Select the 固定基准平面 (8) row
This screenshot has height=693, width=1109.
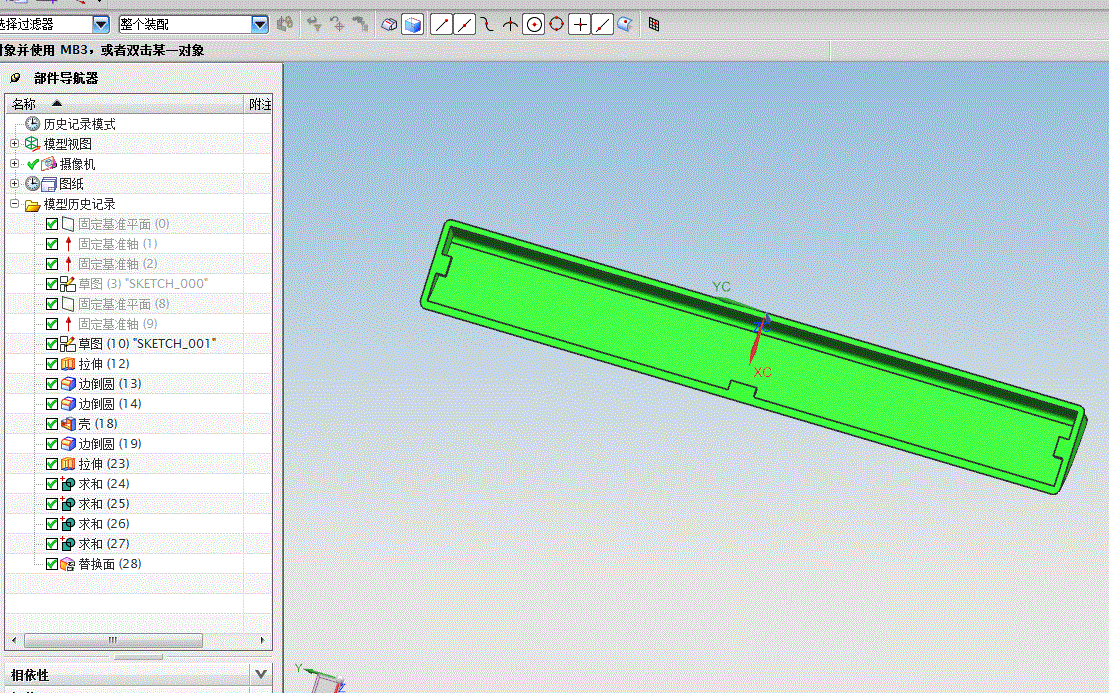pos(139,304)
